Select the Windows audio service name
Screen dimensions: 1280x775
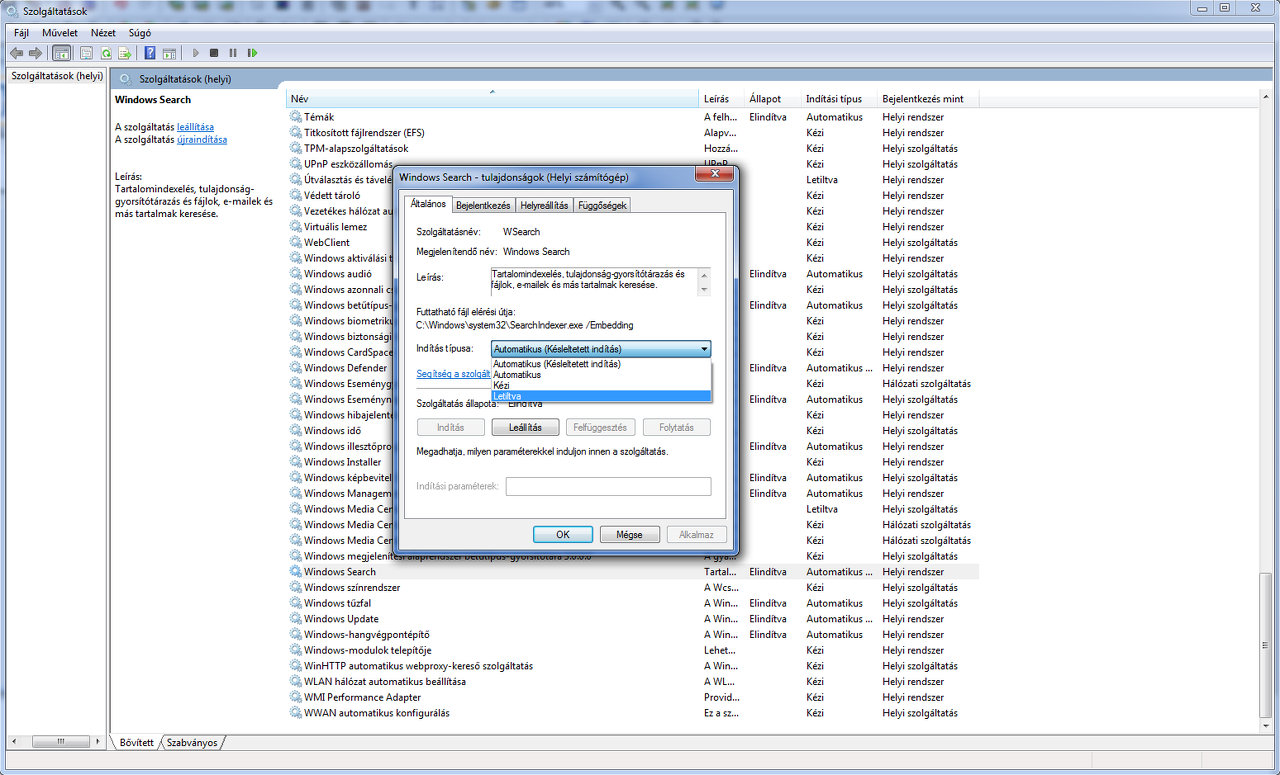(x=338, y=274)
